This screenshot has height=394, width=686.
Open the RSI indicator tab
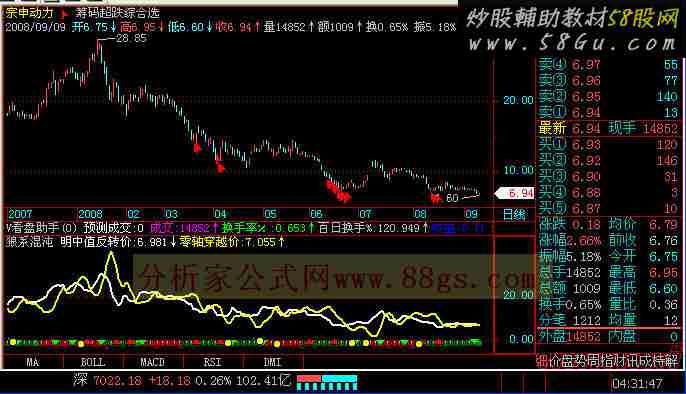[213, 362]
